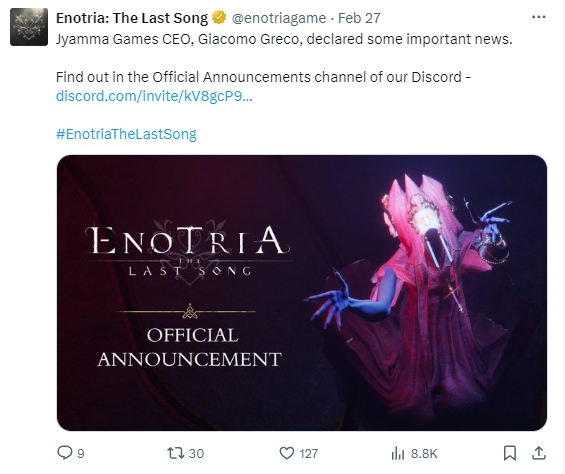Open the Official Announcement image
Image resolution: width=565 pixels, height=474 pixels.
click(302, 293)
